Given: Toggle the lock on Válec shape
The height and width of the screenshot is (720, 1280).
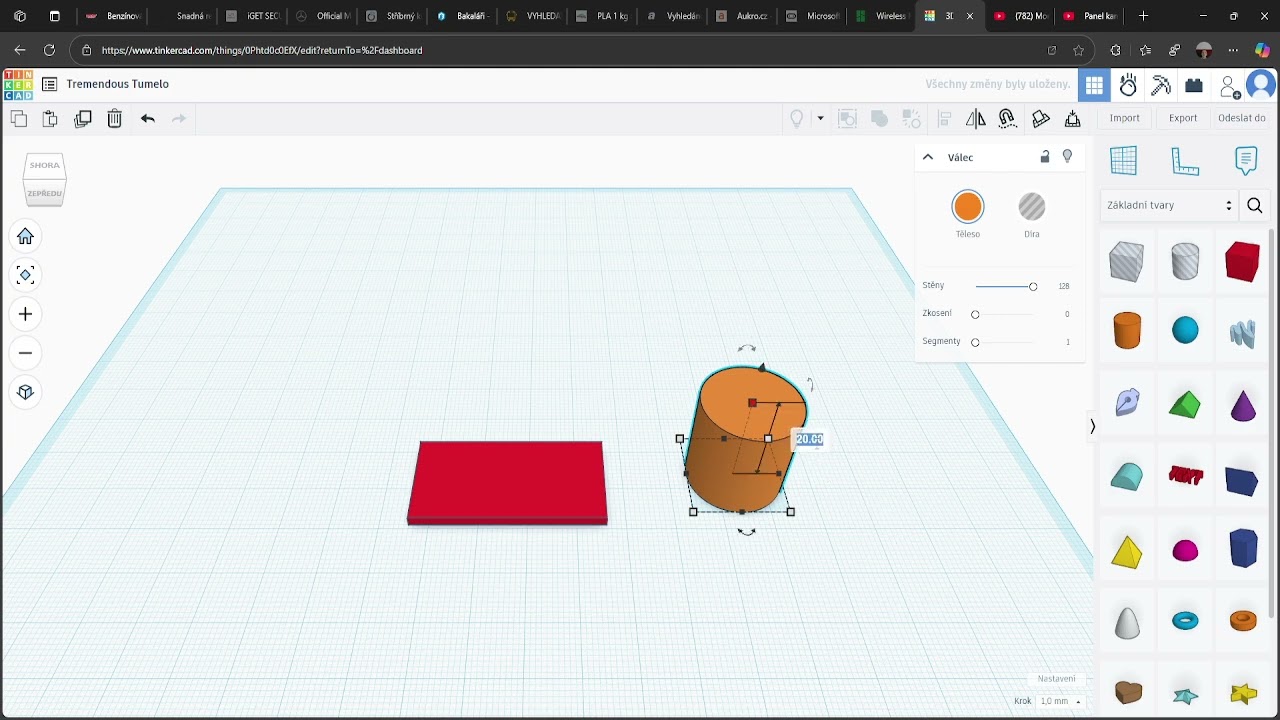Looking at the screenshot, I should [x=1045, y=157].
